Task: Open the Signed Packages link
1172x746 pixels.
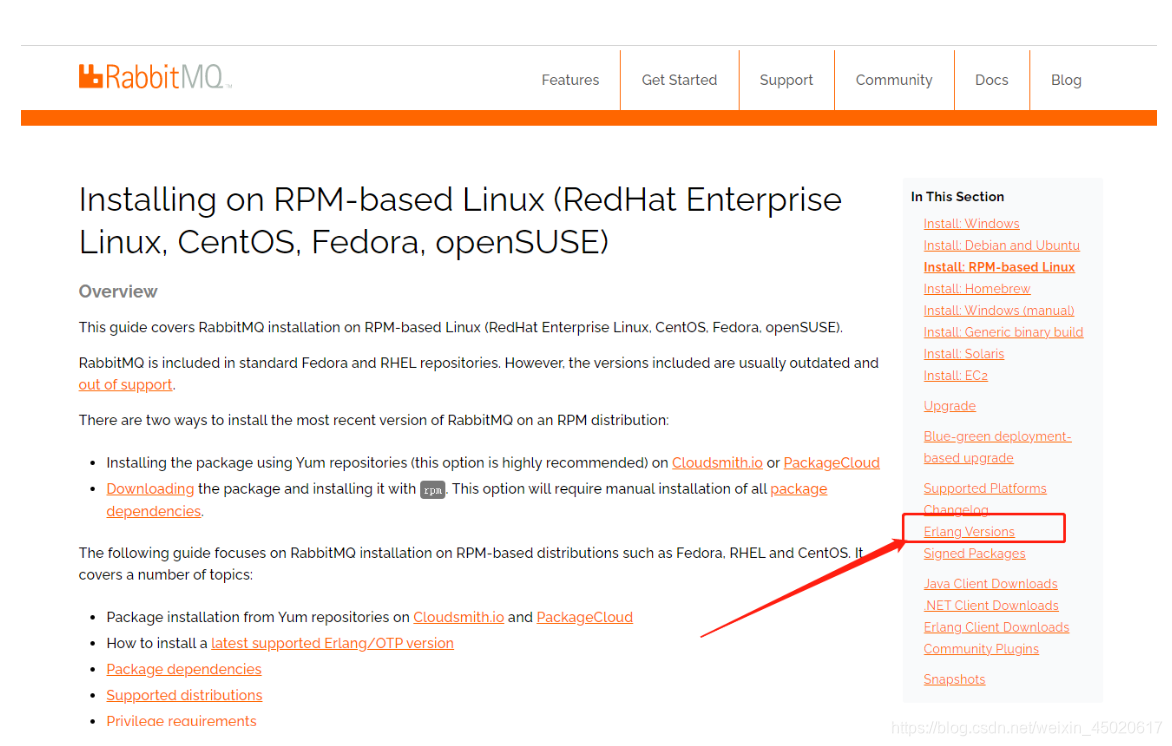Action: [x=974, y=553]
